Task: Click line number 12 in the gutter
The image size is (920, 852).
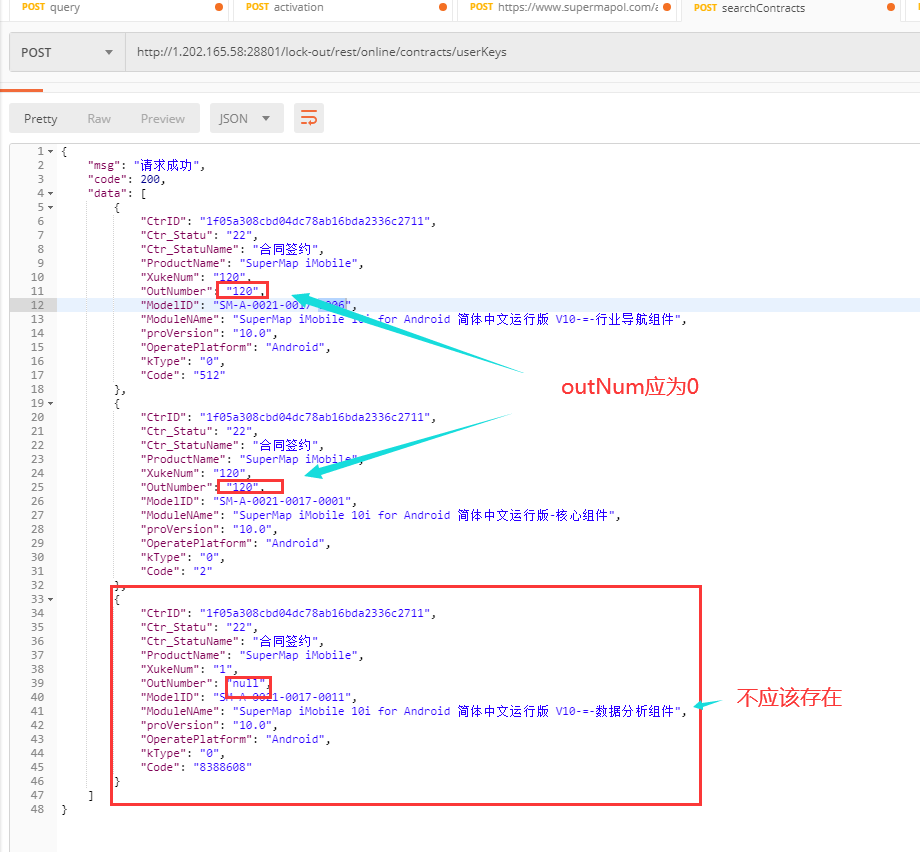Action: point(36,305)
